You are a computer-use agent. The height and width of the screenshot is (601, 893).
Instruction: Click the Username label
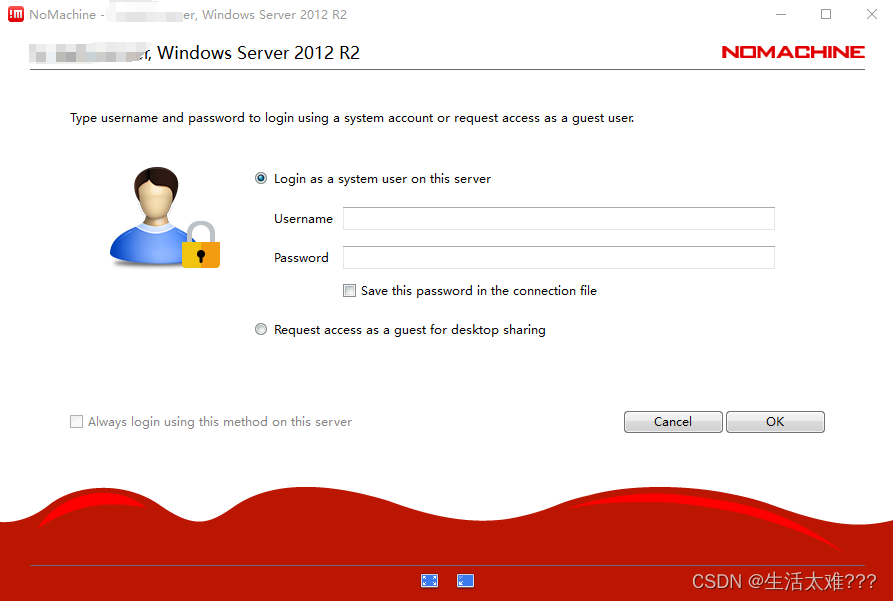(x=303, y=219)
